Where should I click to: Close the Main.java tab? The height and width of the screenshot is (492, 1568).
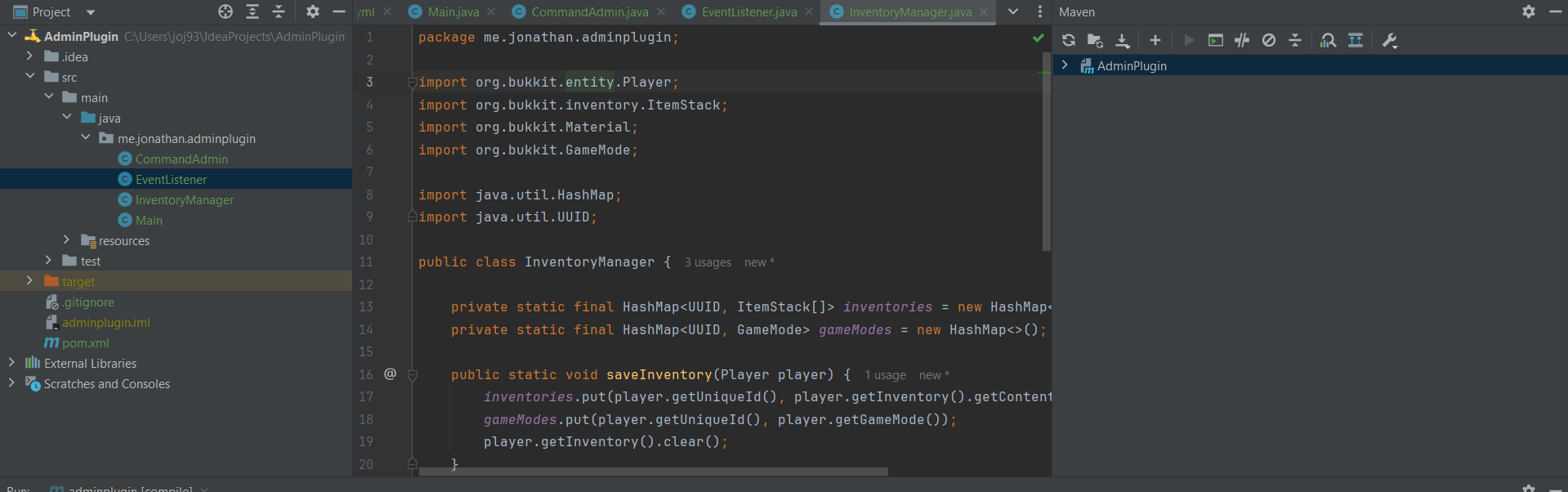click(x=491, y=11)
